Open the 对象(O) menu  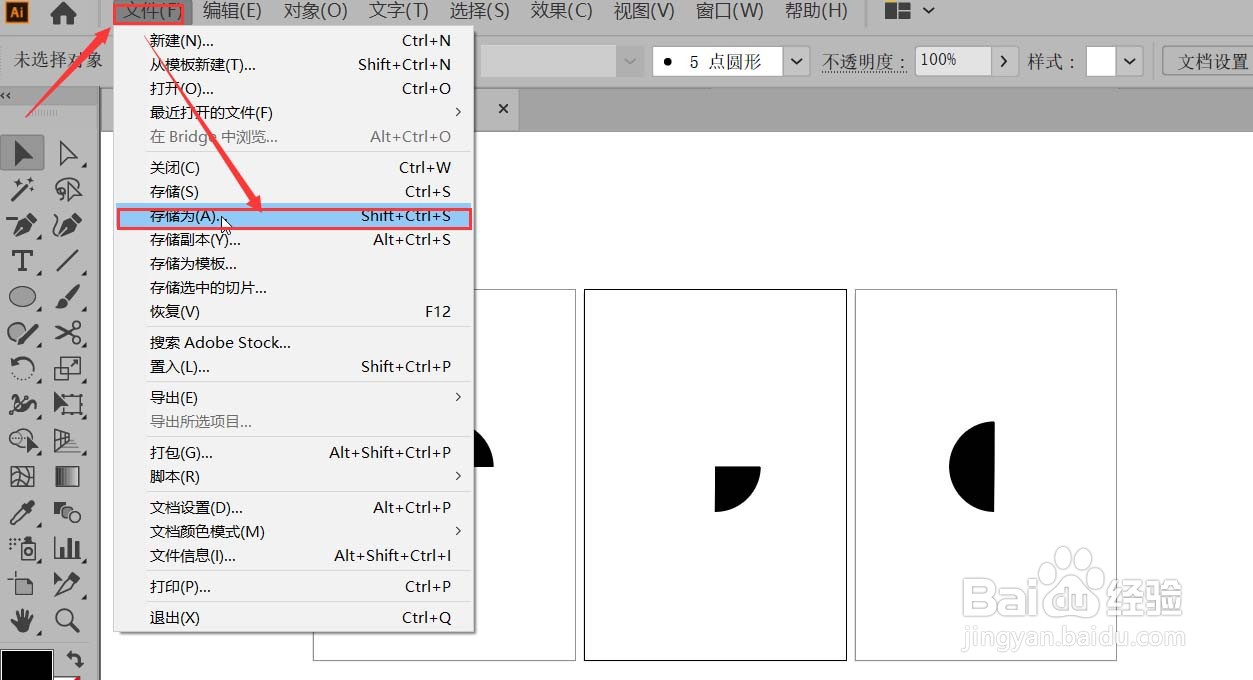tap(315, 12)
